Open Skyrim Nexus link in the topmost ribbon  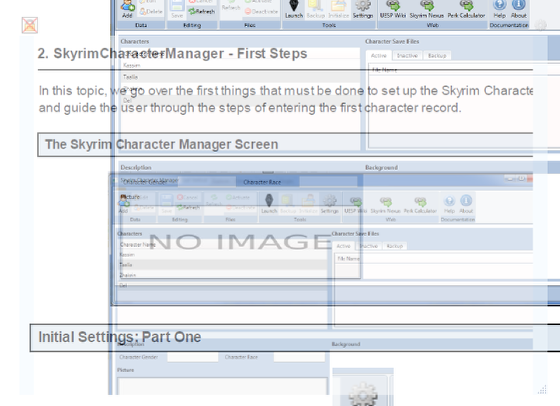click(427, 9)
